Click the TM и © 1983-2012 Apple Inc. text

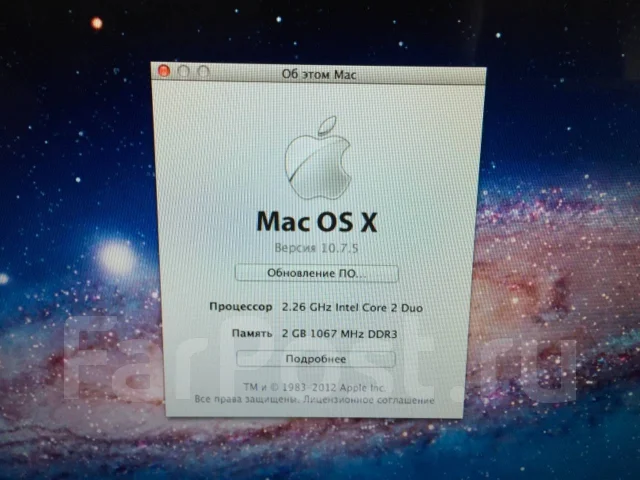click(314, 387)
